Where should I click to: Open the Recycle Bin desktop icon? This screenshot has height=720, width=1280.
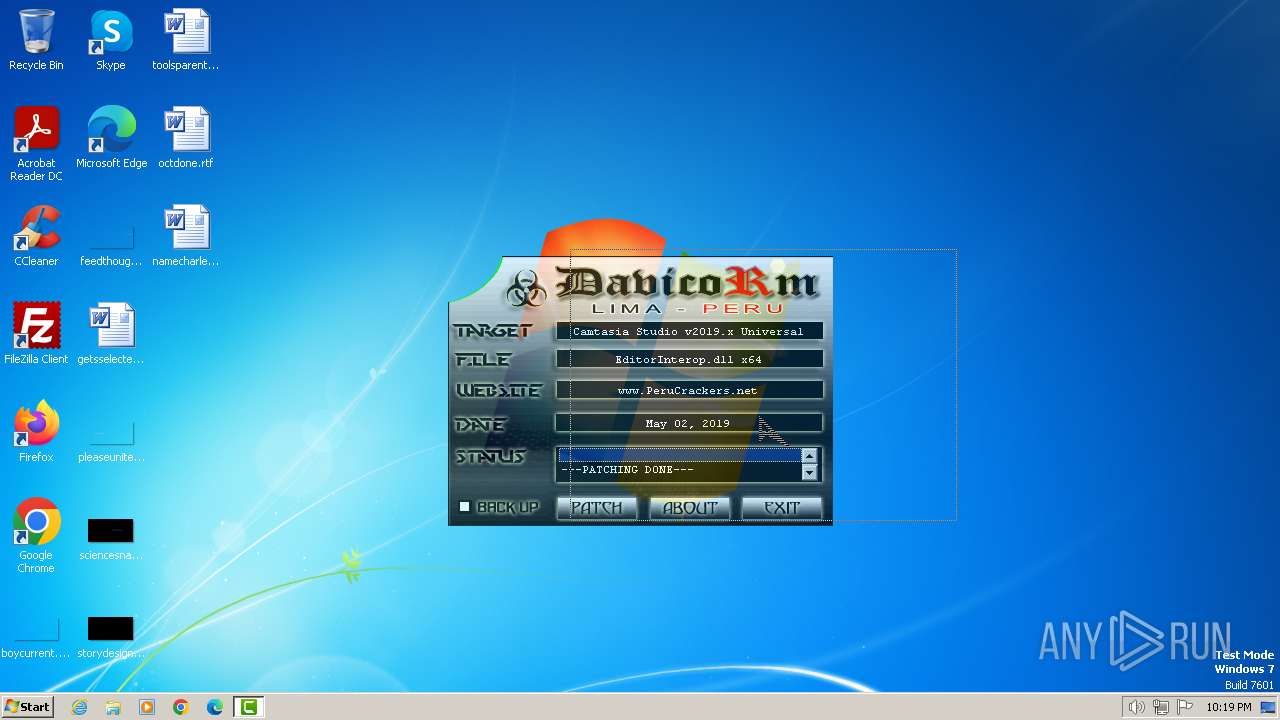[36, 40]
